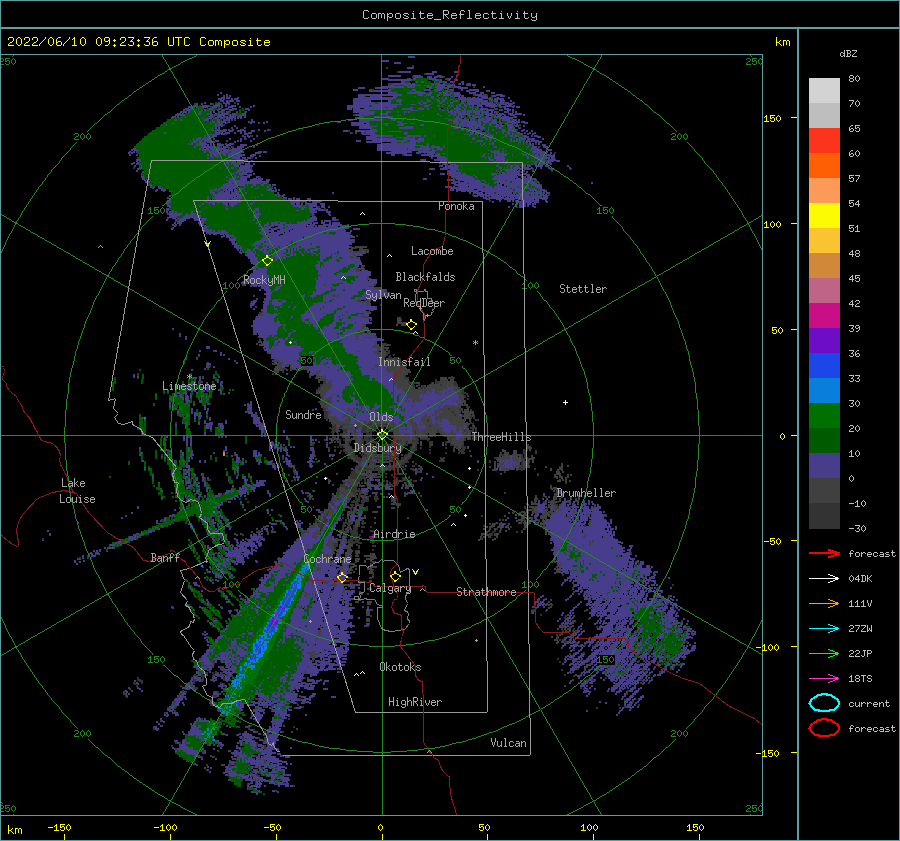Click the 150 tick on right axis
The height and width of the screenshot is (841, 900).
coord(772,118)
